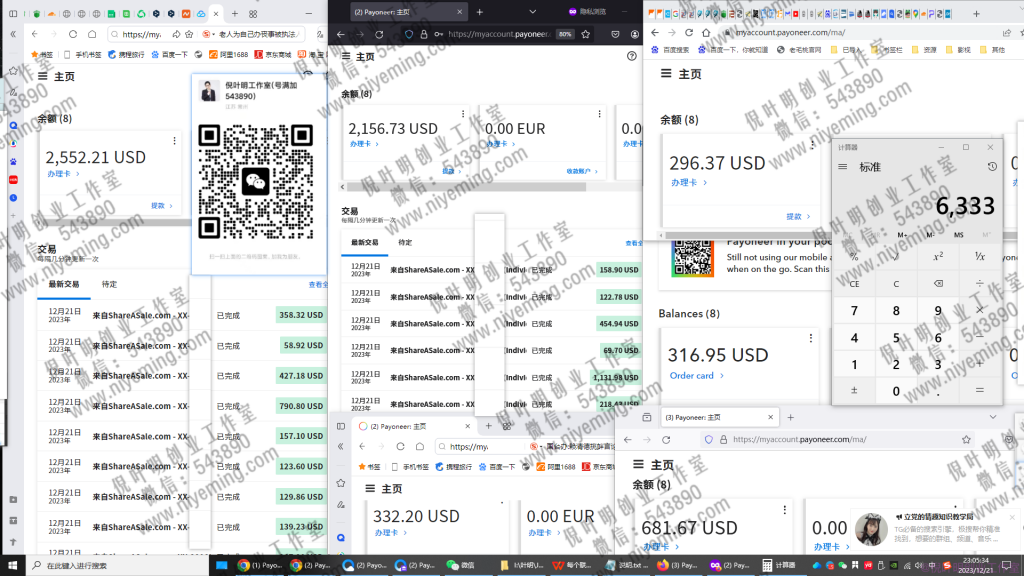Click 提款 link on 2,552.21 USD card
The height and width of the screenshot is (576, 1024).
(x=161, y=206)
